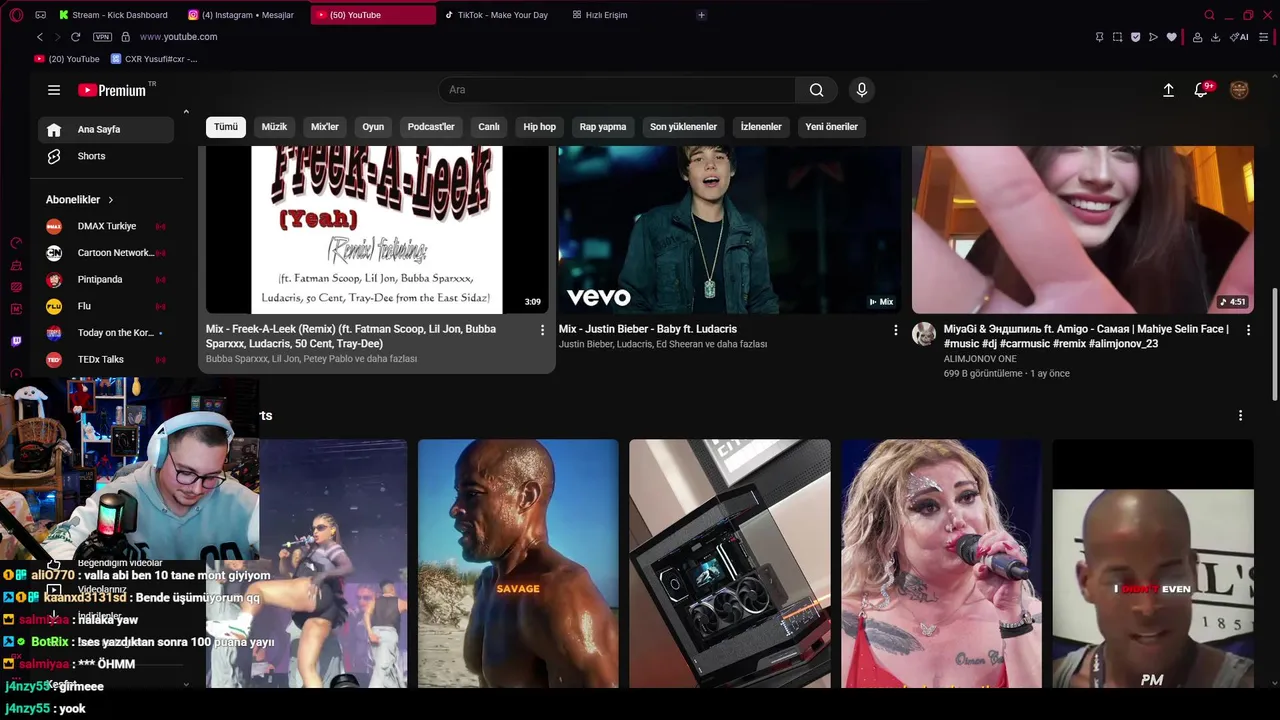Open the SAVAGE Shorts thumbnail
The width and height of the screenshot is (1280, 720).
point(518,564)
